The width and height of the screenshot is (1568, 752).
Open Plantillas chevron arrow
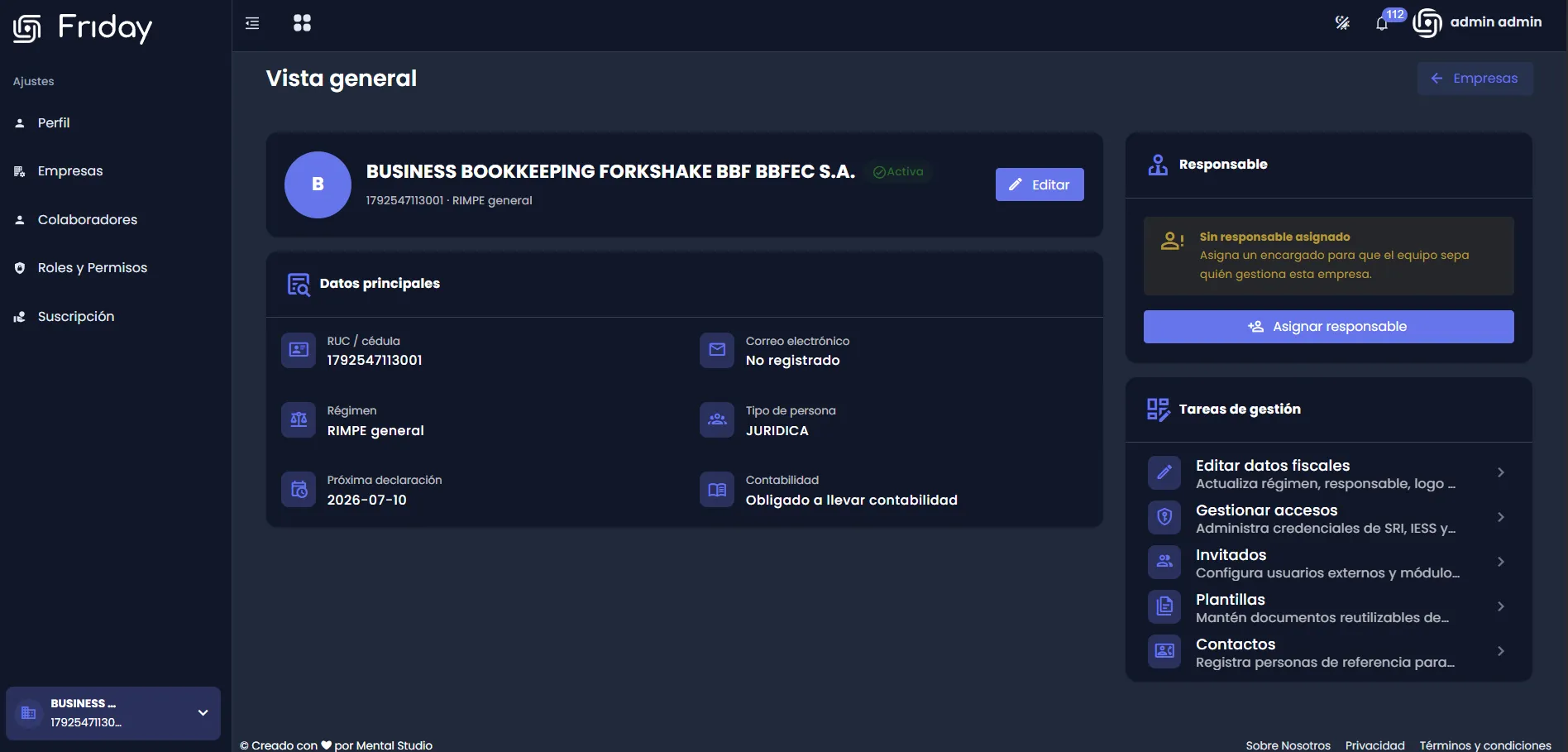(1500, 606)
